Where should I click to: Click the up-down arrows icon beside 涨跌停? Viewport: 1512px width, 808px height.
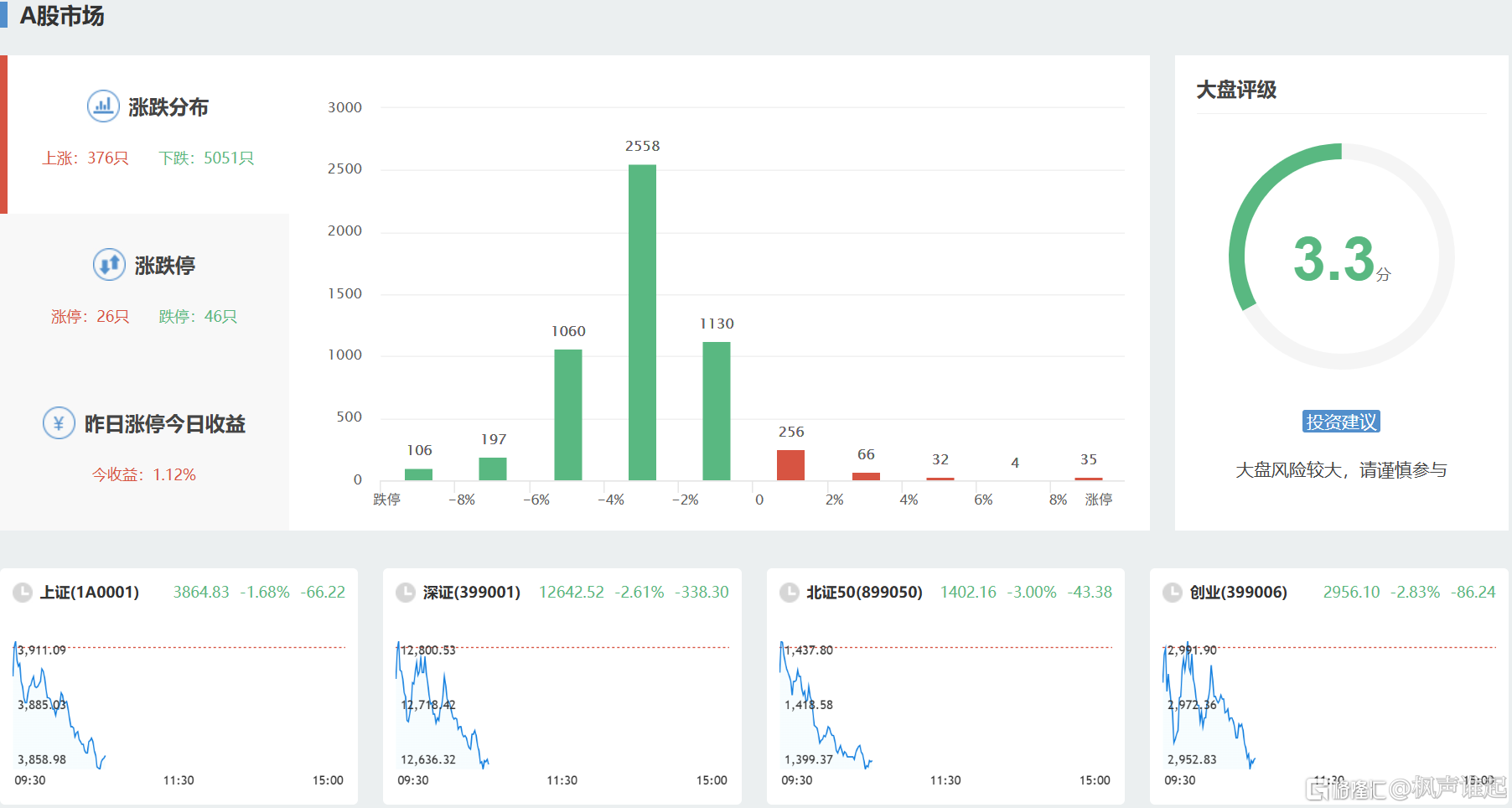pyautogui.click(x=109, y=265)
